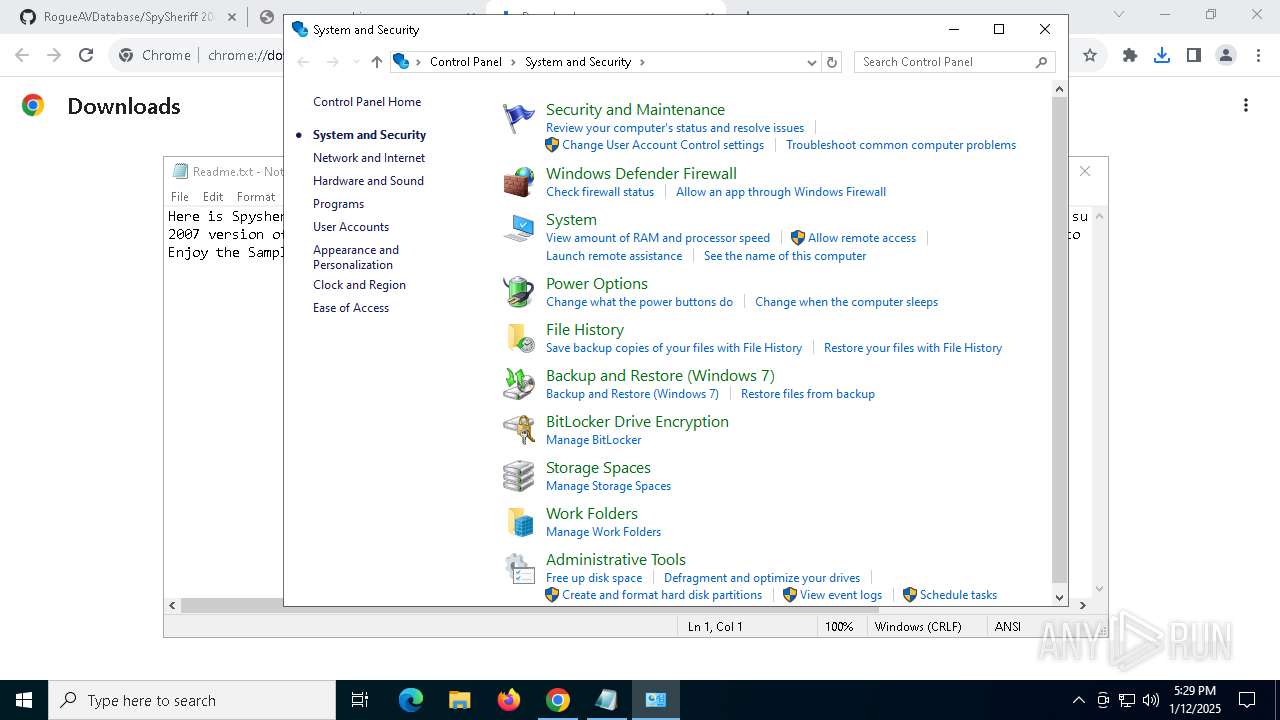Screen dimensions: 1280x720
Task: Open Security and Maintenance flag icon
Action: (518, 118)
